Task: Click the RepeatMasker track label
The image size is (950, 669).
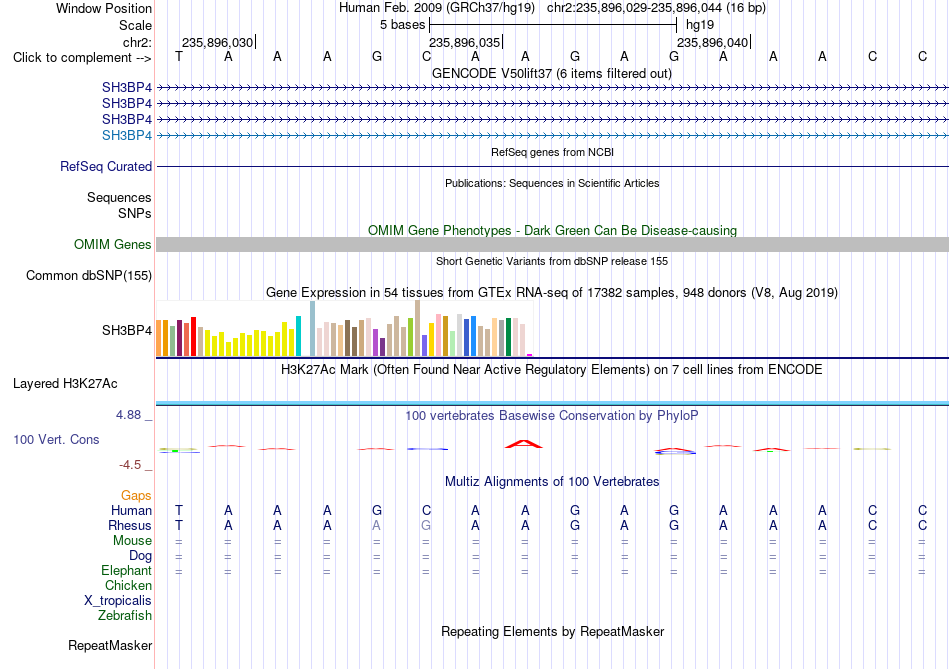Action: [110, 645]
